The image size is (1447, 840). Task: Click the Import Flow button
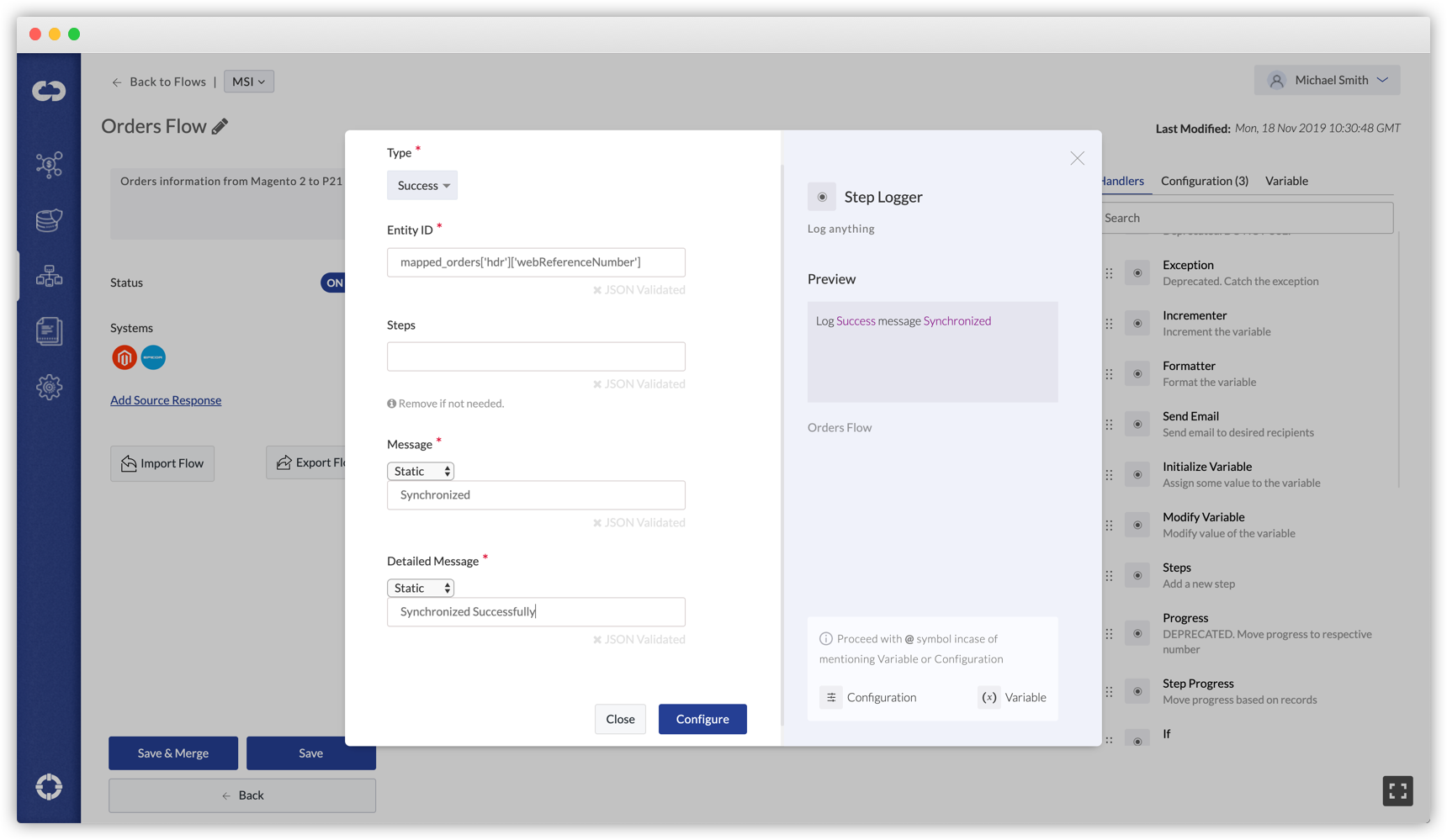[x=162, y=463]
